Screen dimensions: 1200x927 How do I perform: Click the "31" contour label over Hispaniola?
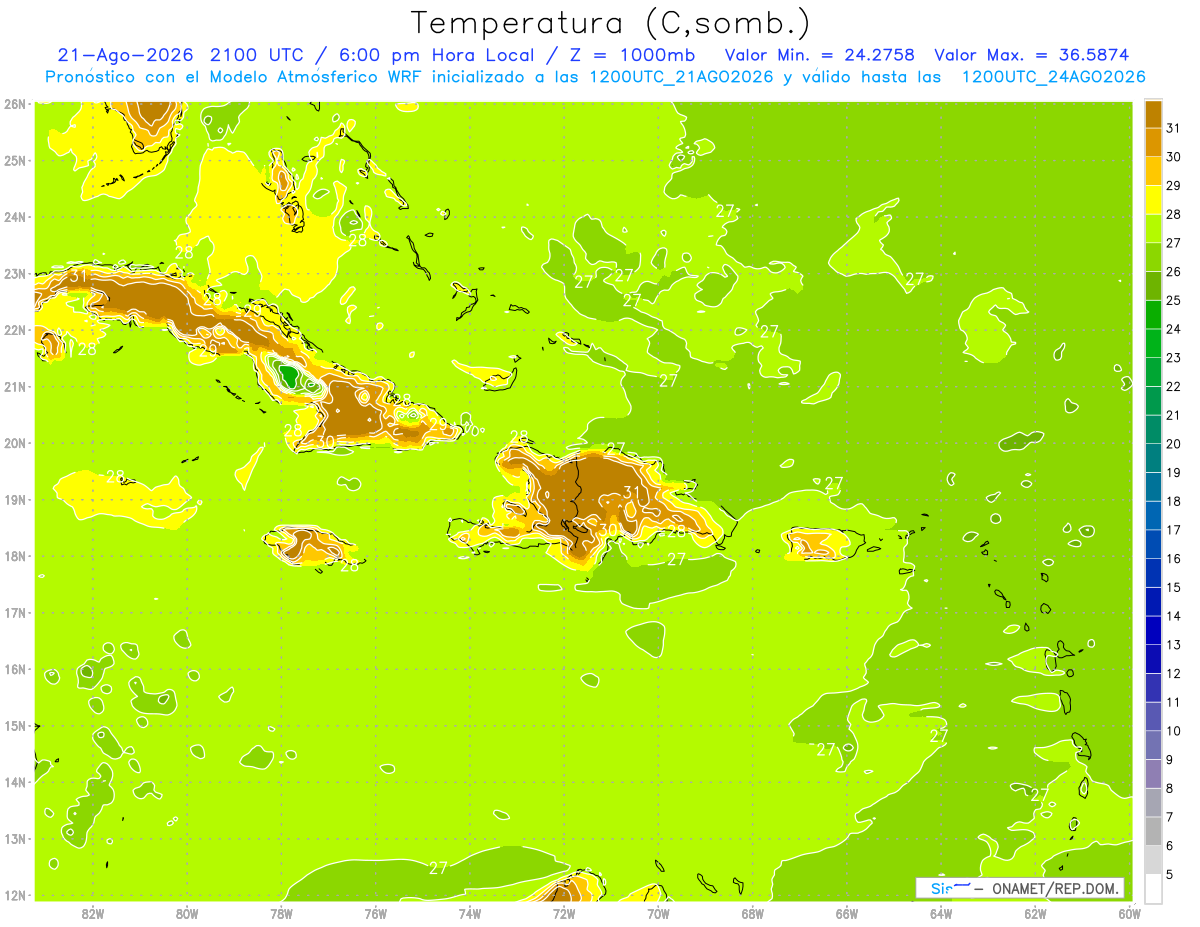click(632, 492)
